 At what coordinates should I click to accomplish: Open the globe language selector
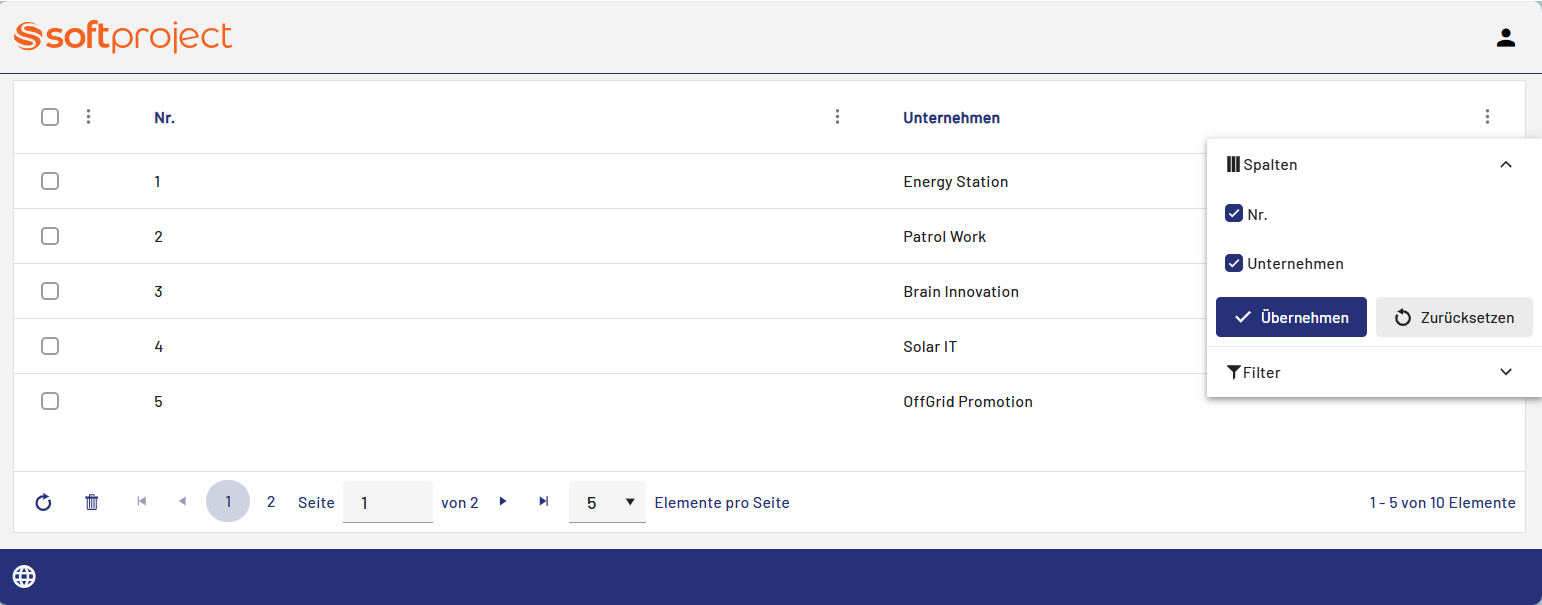point(24,576)
